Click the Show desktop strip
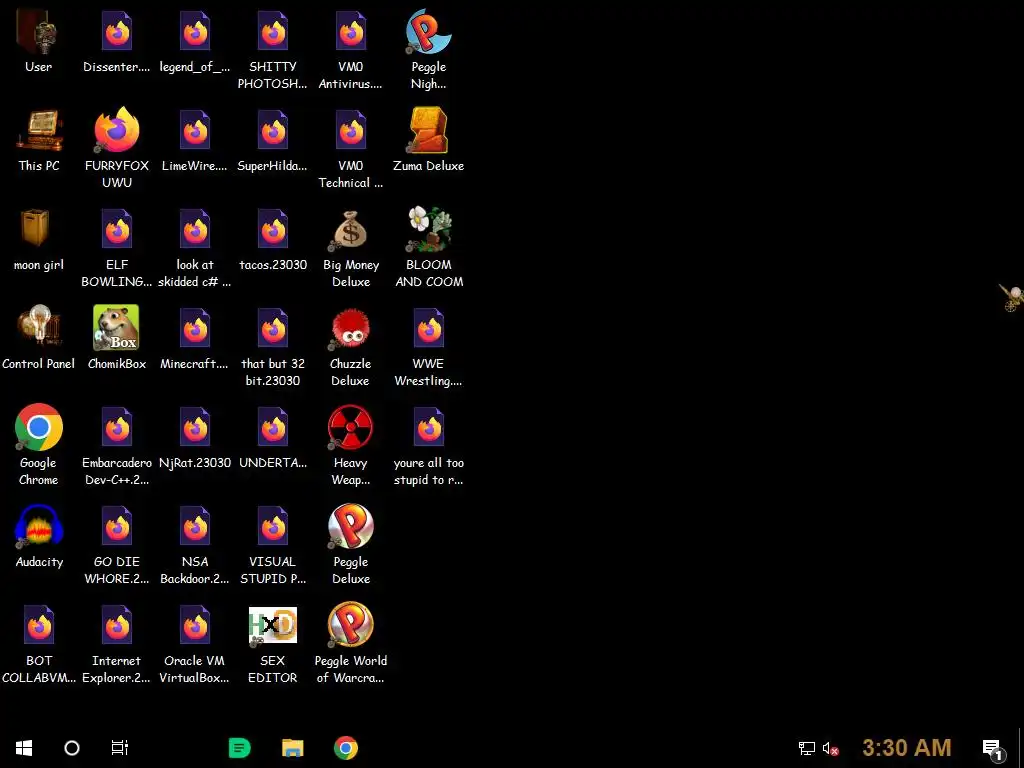 [x=1021, y=748]
